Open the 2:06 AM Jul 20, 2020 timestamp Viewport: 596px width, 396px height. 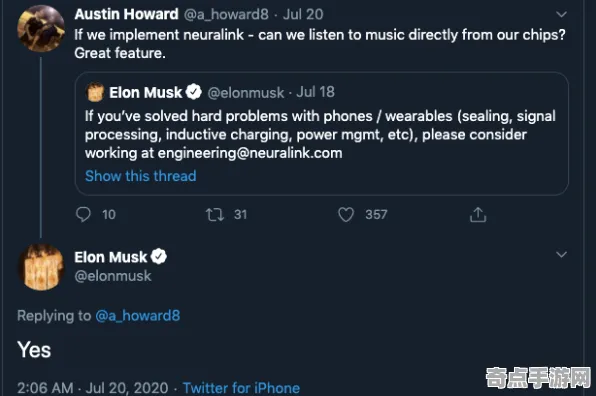coord(93,388)
